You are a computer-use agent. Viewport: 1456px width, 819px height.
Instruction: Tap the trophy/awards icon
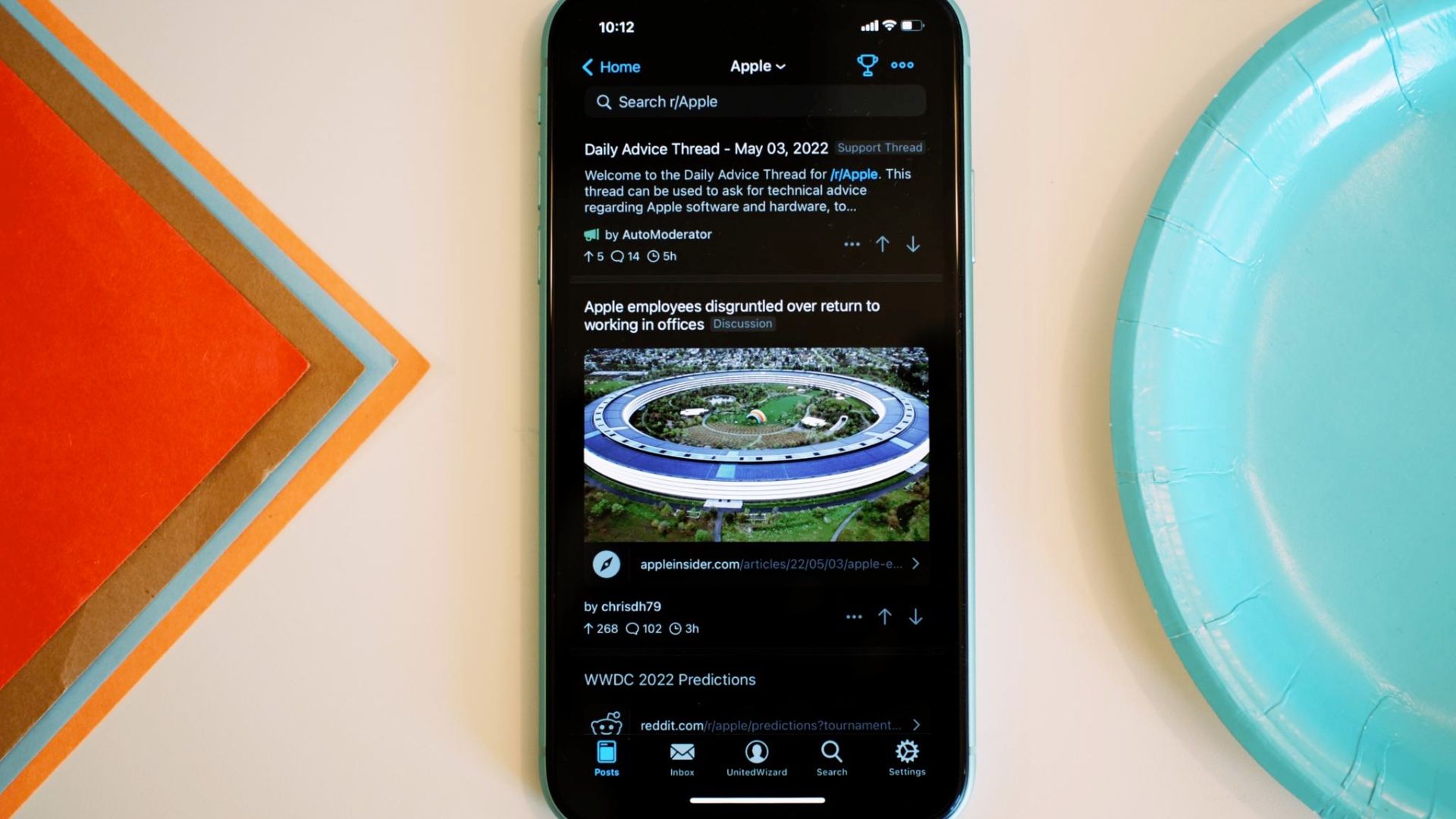click(866, 64)
